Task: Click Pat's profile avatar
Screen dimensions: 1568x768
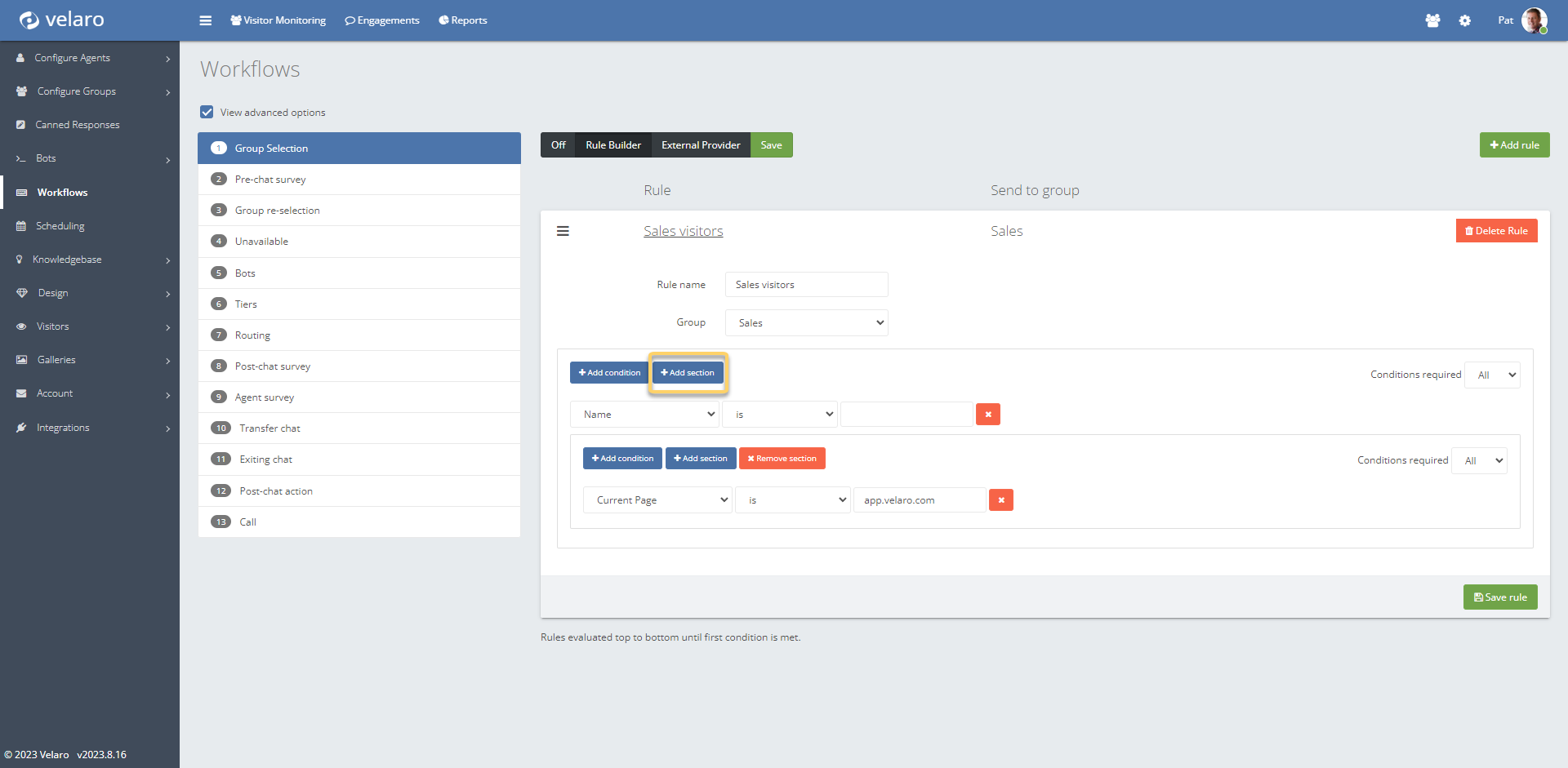Action: point(1534,20)
